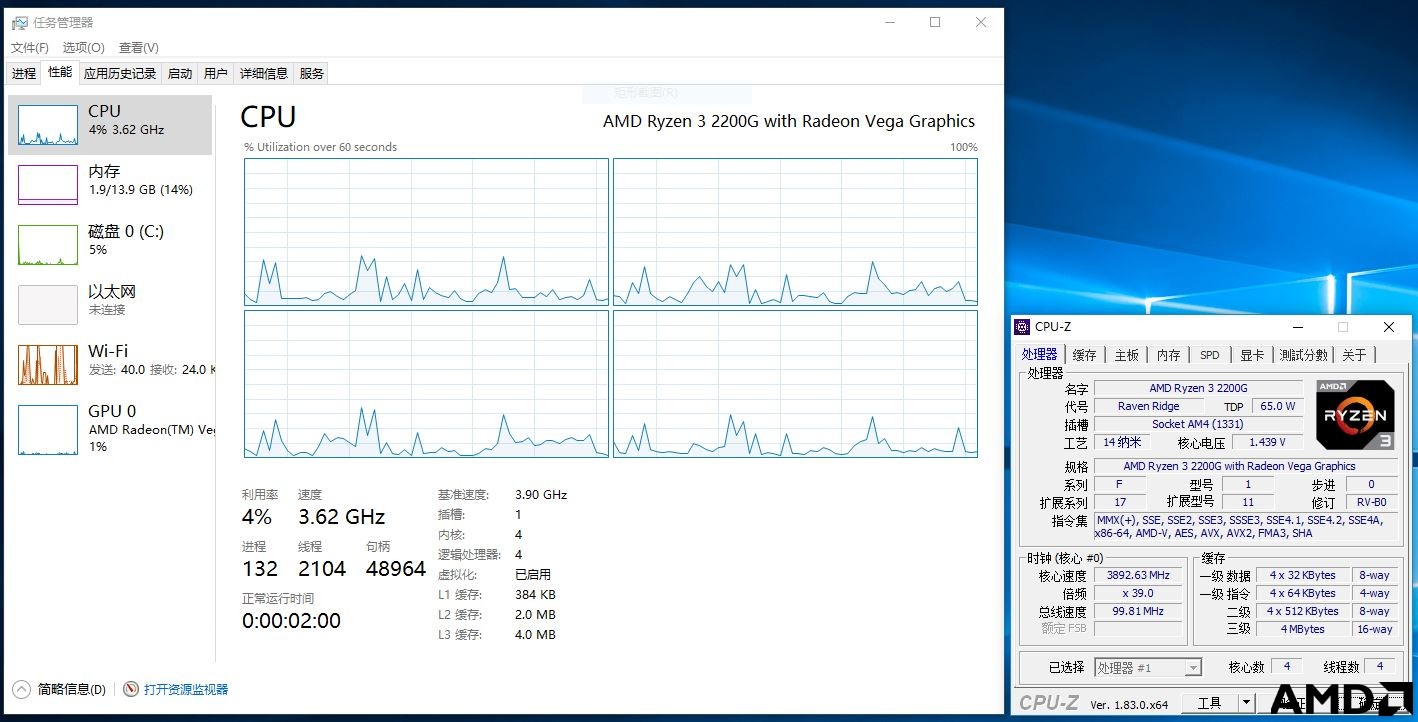
Task: Minimize the CPU-Z window
Action: [x=1297, y=327]
